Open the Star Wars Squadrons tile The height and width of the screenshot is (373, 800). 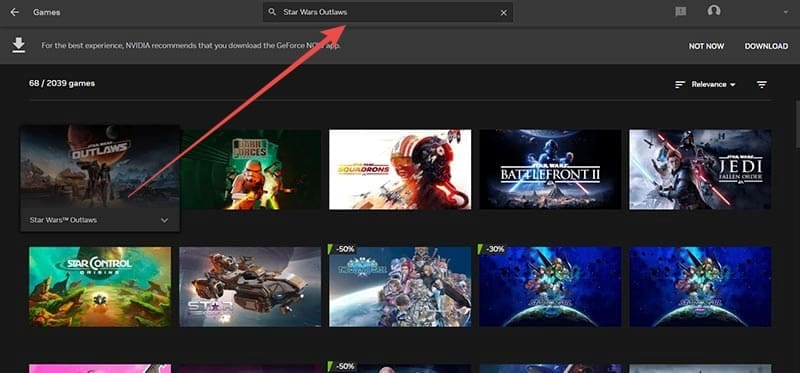(x=400, y=169)
